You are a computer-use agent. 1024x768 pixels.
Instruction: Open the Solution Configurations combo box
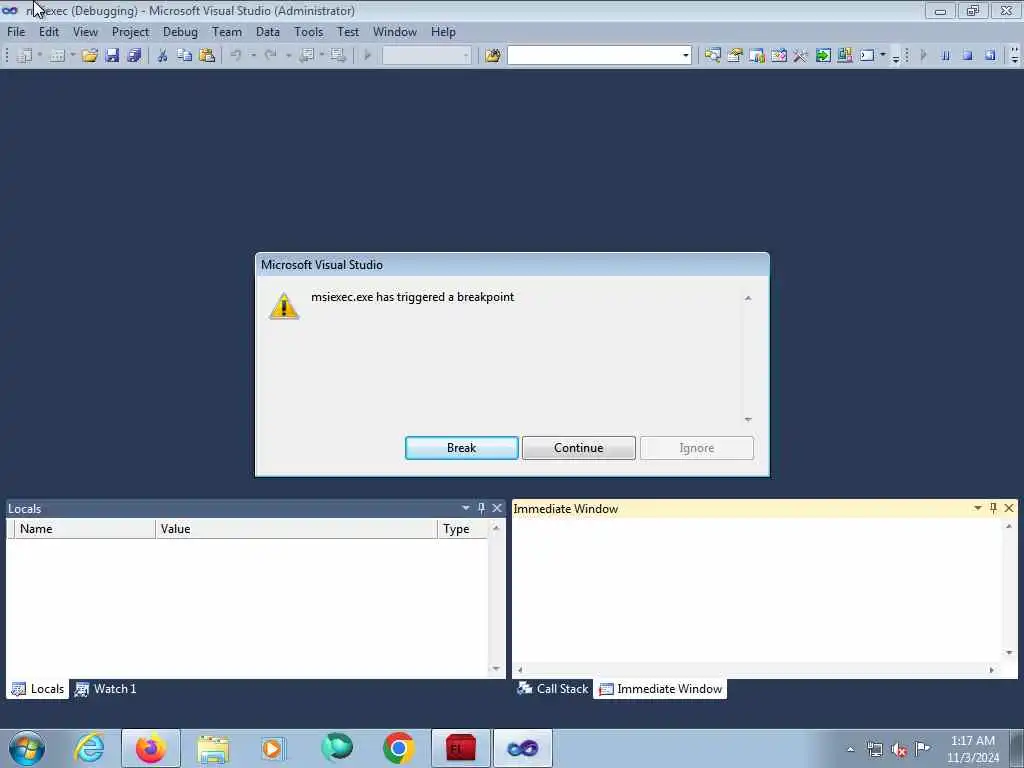click(x=426, y=56)
